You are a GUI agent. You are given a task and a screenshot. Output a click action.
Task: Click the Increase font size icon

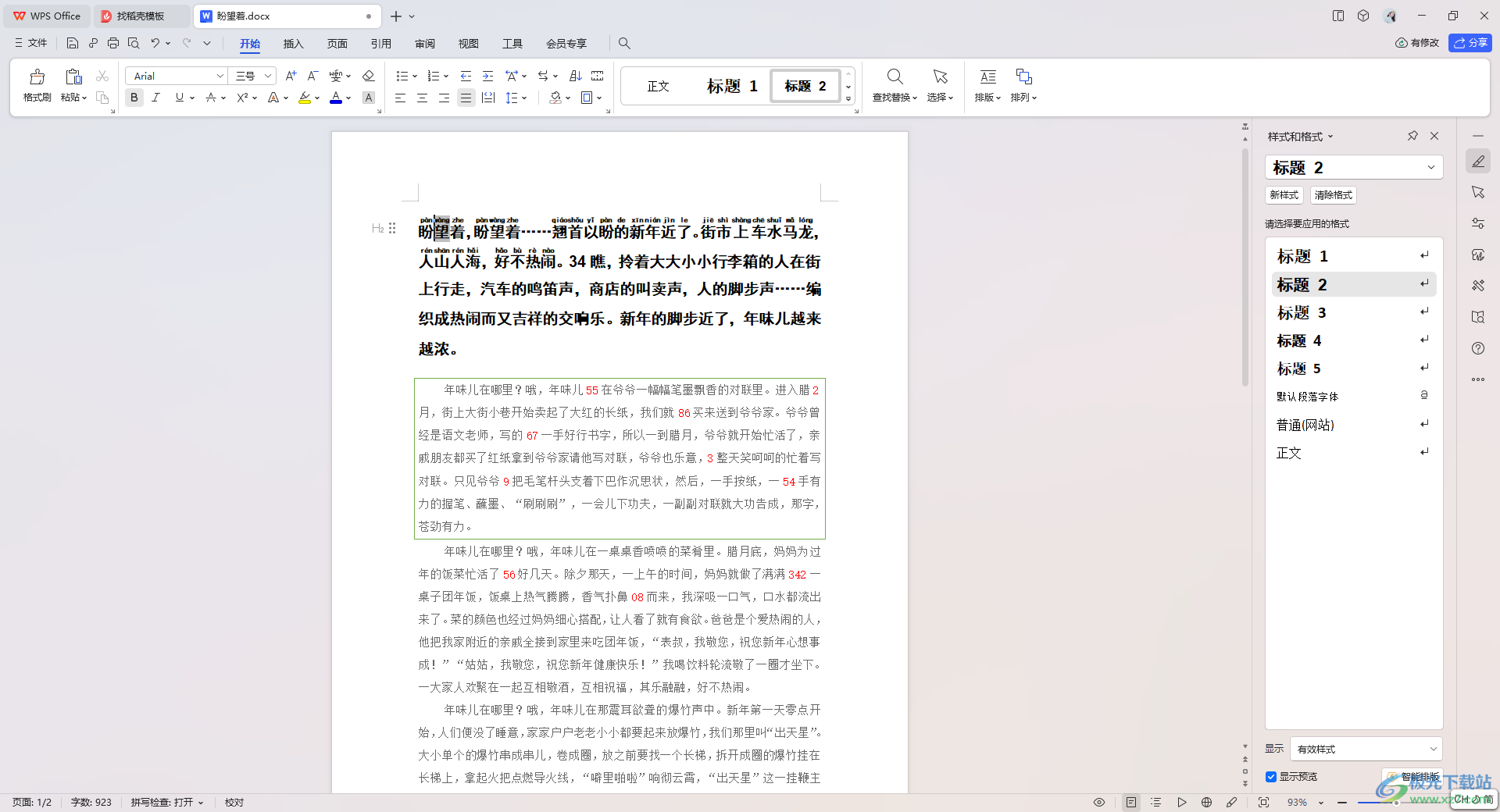coord(291,76)
